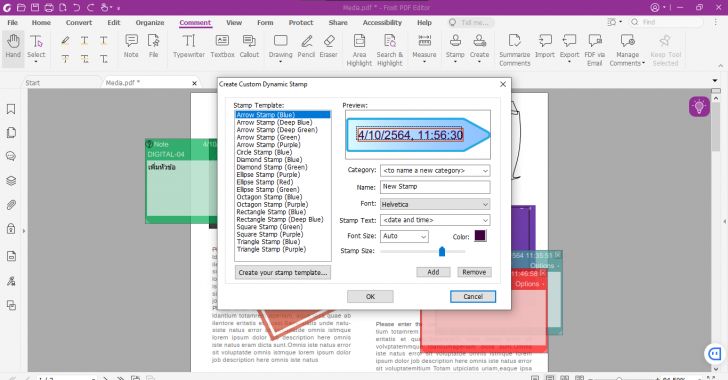Select Ellipse Stamp (Red) template

pyautogui.click(x=265, y=182)
